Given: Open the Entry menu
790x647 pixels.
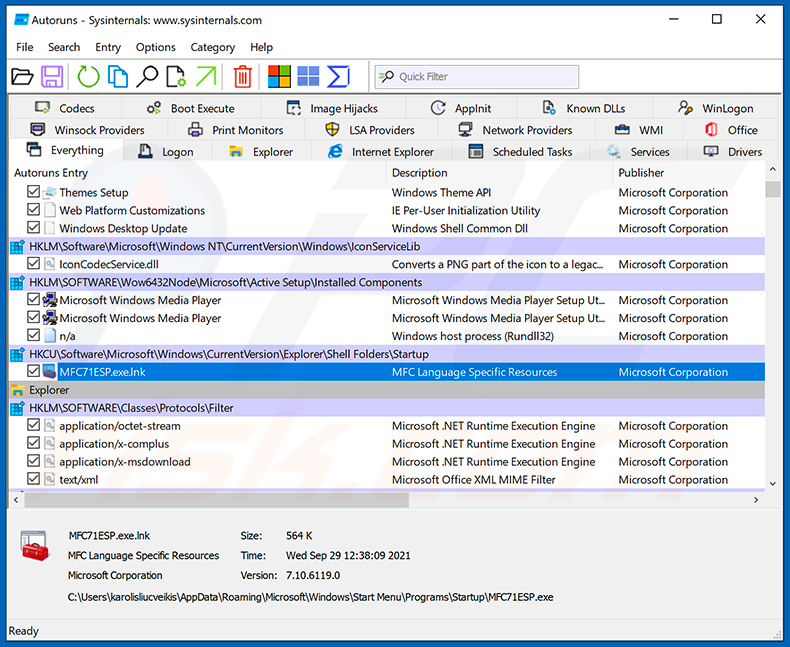Looking at the screenshot, I should [x=108, y=47].
